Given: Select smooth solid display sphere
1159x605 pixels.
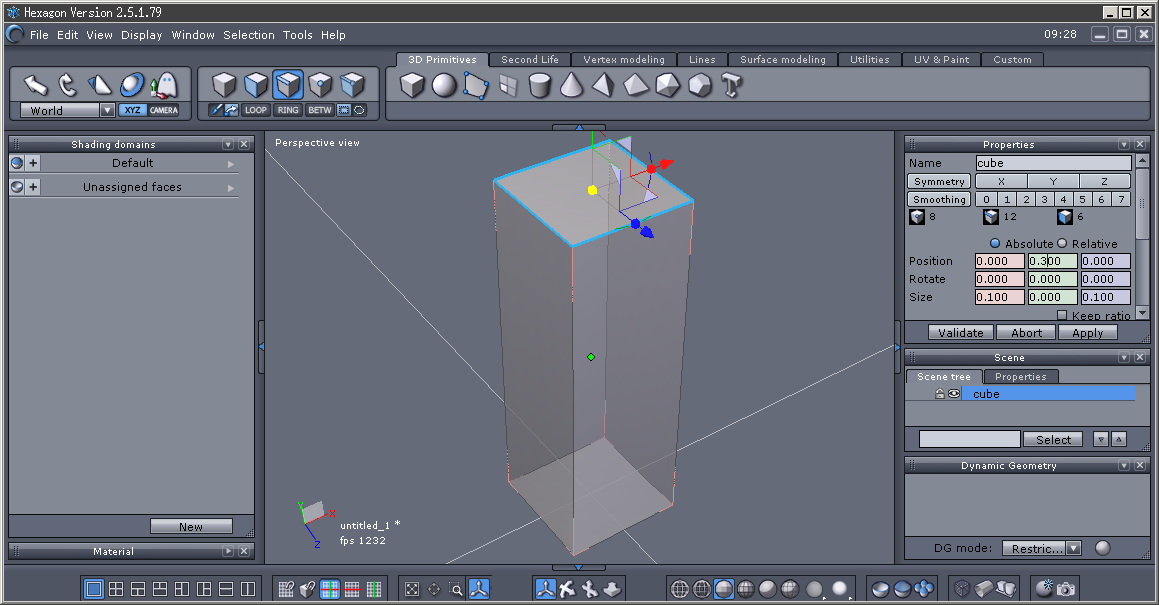Looking at the screenshot, I should pyautogui.click(x=768, y=589).
